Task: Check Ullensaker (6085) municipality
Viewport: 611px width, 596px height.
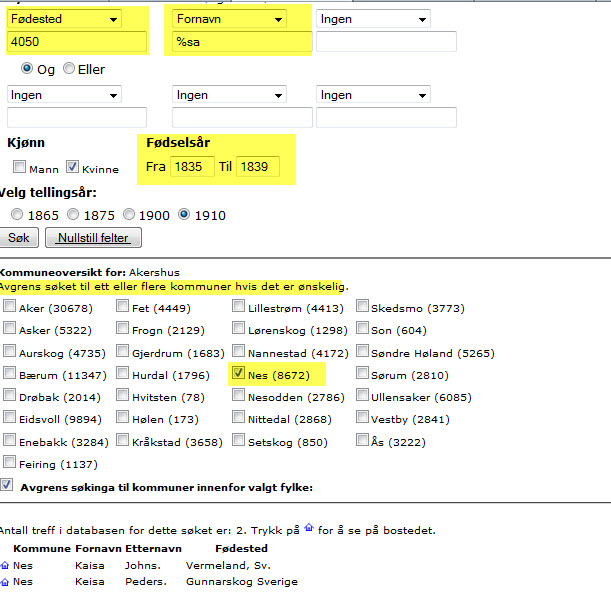Action: [x=362, y=395]
